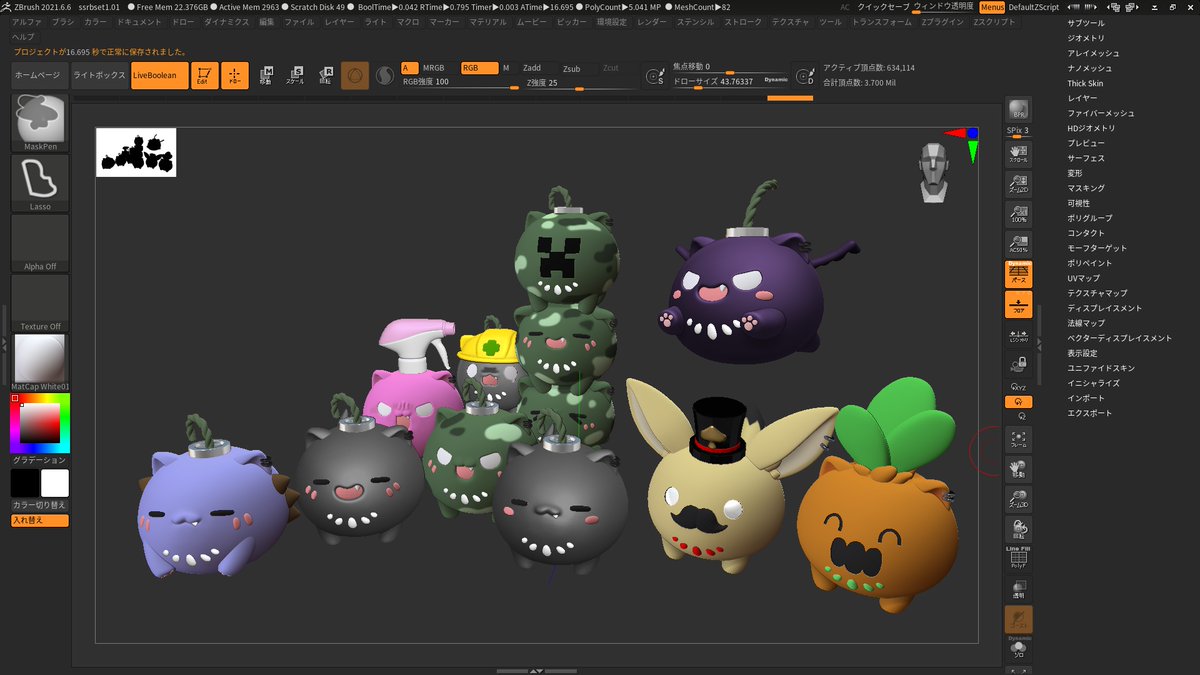Toggle the Floor (フロア) grid button

(1019, 305)
